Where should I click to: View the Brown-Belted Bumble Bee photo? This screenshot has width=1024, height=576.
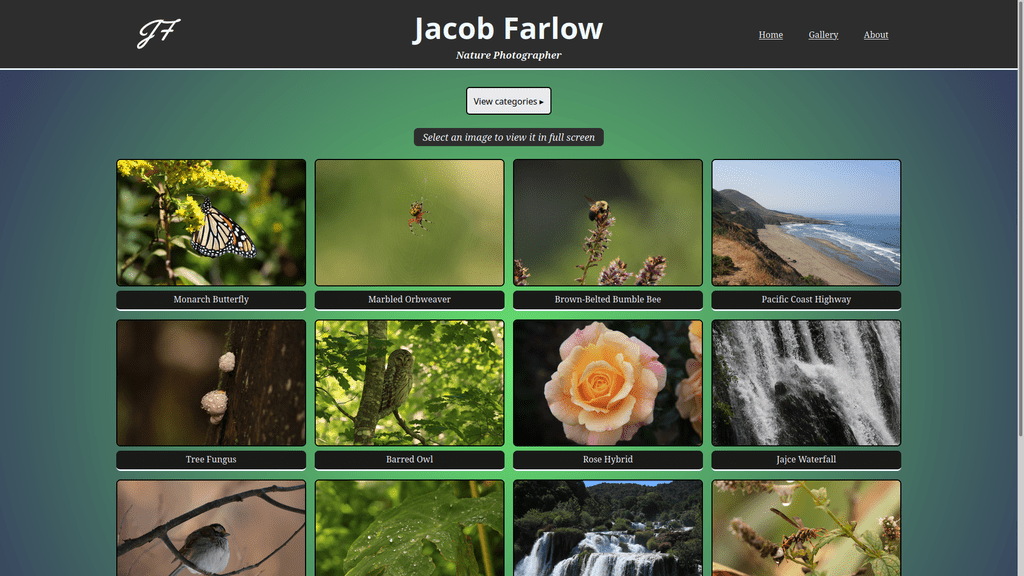point(608,223)
